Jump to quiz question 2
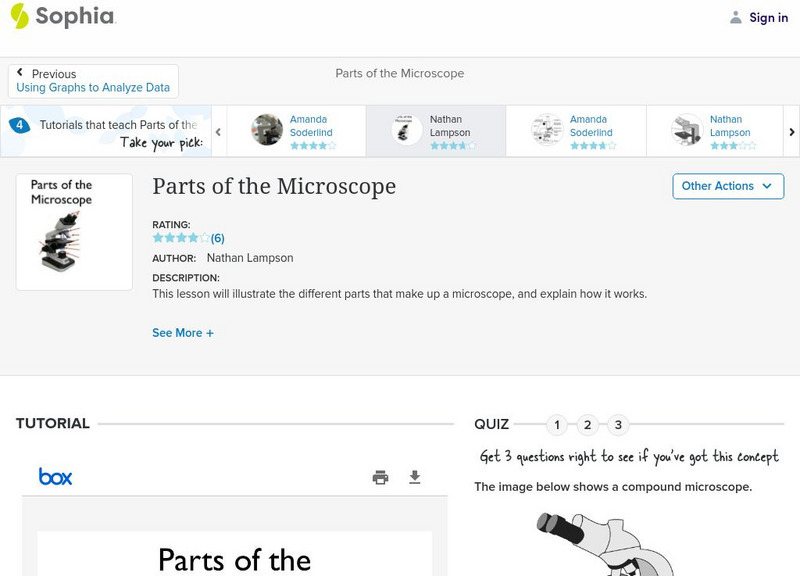The image size is (800, 576). coord(588,425)
